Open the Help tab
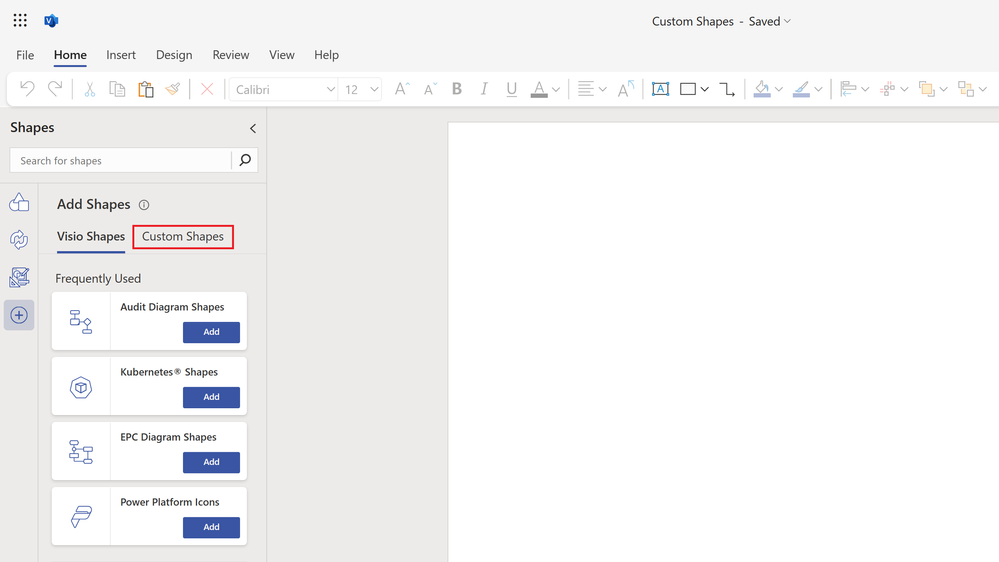Viewport: 999px width, 562px height. [326, 55]
